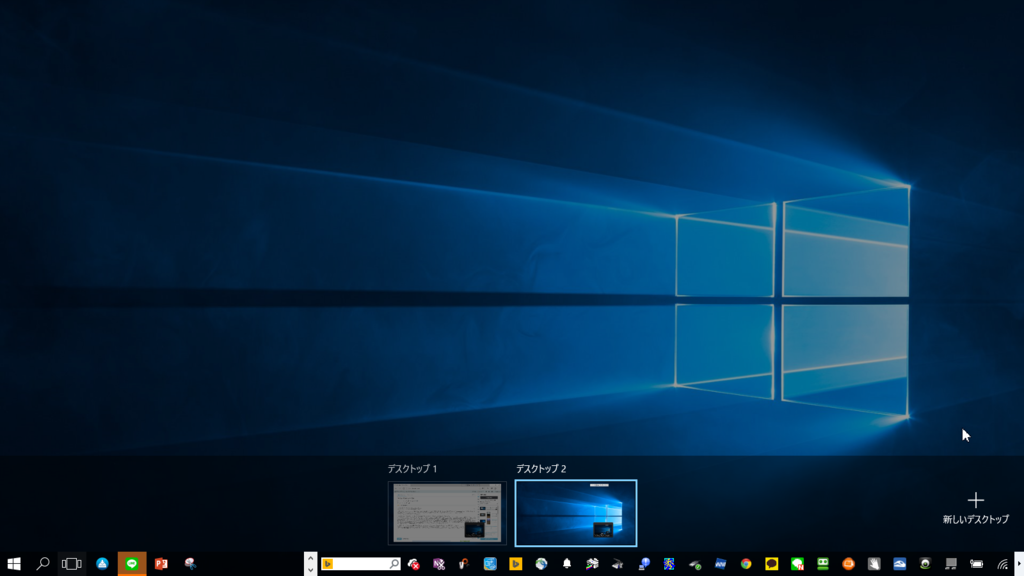Open the LINE app in taskbar
Image resolution: width=1024 pixels, height=576 pixels.
point(132,564)
